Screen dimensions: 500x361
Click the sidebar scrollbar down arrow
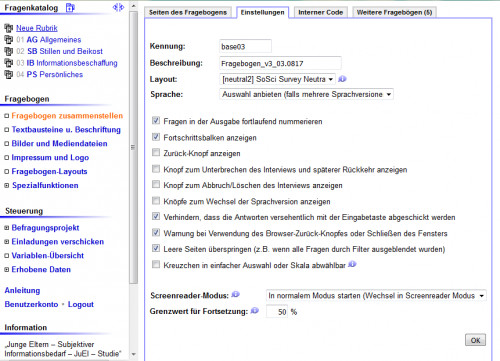pyautogui.click(x=133, y=354)
